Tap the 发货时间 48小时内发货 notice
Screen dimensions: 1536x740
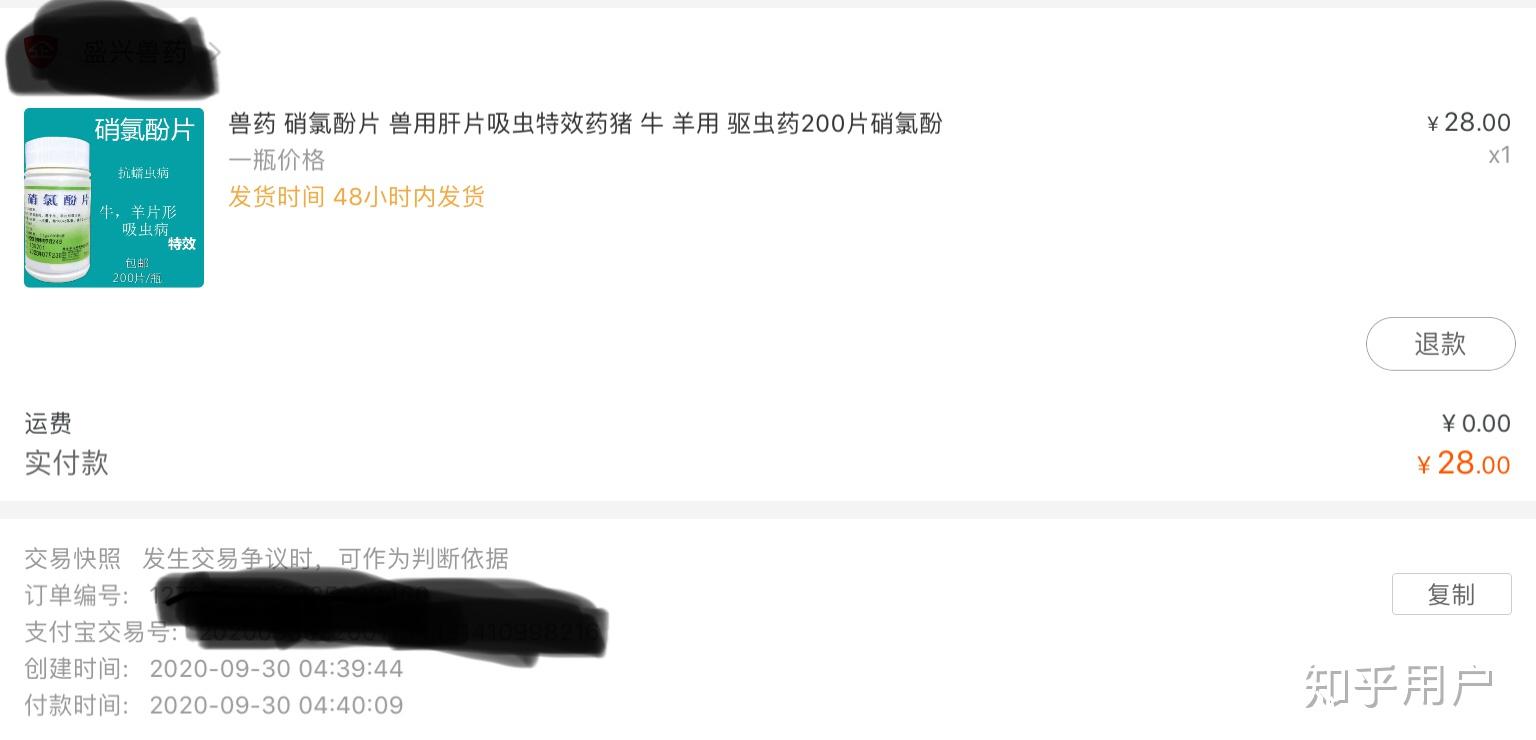(x=357, y=196)
